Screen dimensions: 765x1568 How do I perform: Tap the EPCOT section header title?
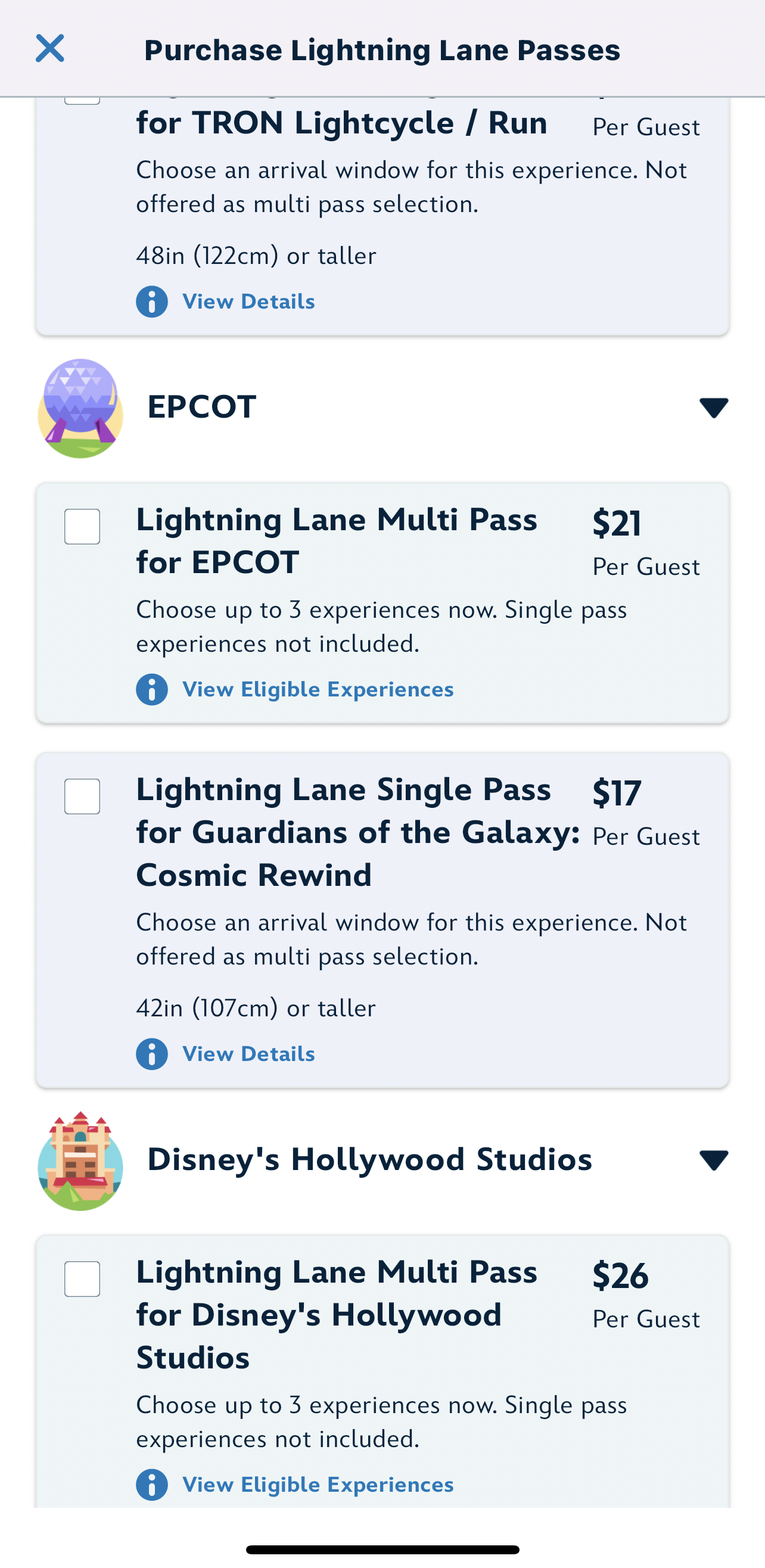[202, 407]
